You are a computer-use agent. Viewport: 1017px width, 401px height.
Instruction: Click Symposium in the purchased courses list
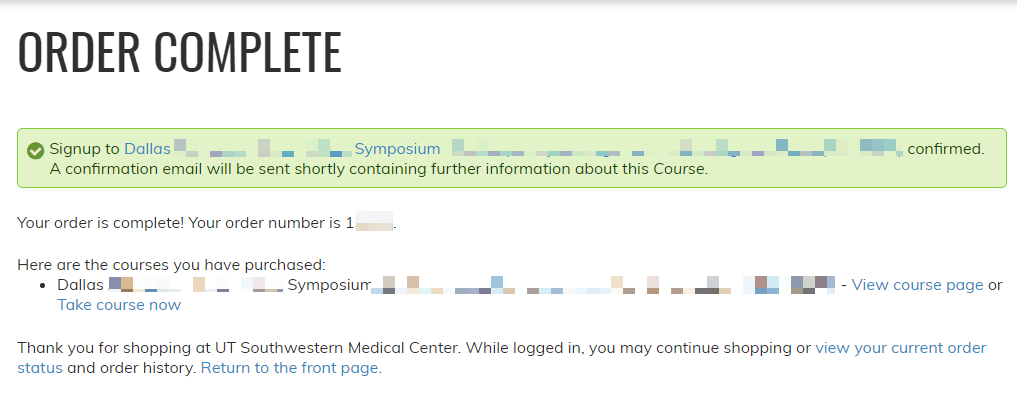[329, 285]
